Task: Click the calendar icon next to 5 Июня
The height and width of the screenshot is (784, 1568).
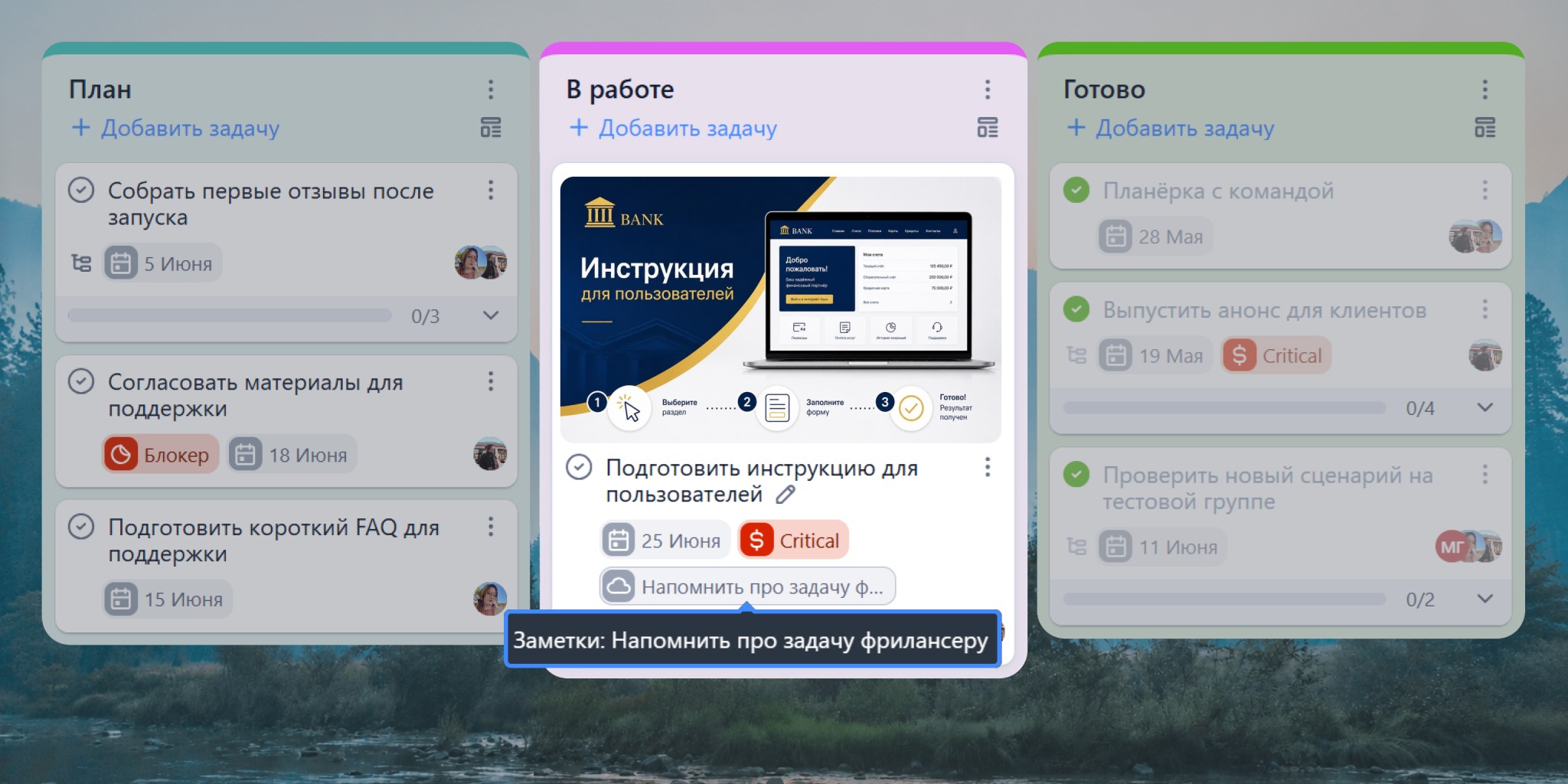Action: (121, 263)
